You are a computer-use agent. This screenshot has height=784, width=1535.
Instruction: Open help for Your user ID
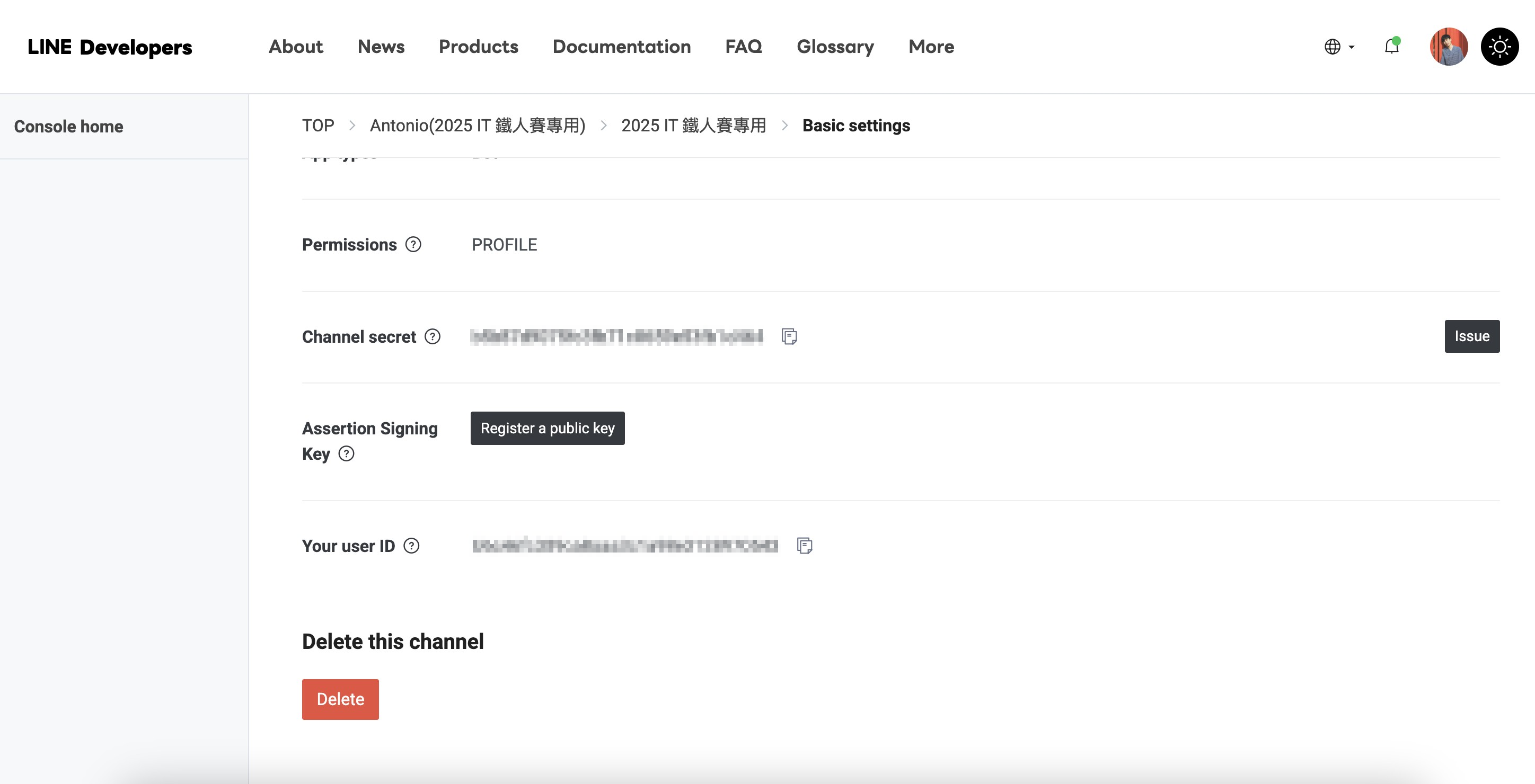pos(411,546)
